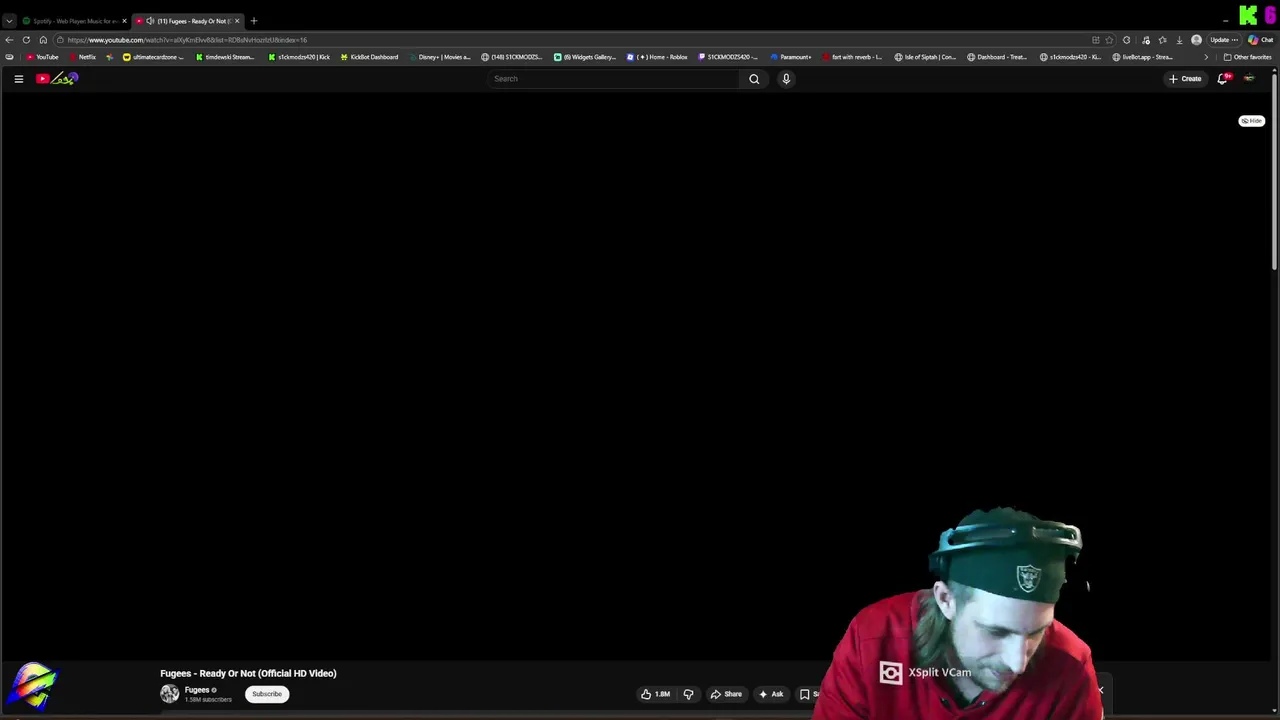The image size is (1280, 720).
Task: Open the Dashboard - Treat bookmark
Action: pyautogui.click(x=997, y=57)
